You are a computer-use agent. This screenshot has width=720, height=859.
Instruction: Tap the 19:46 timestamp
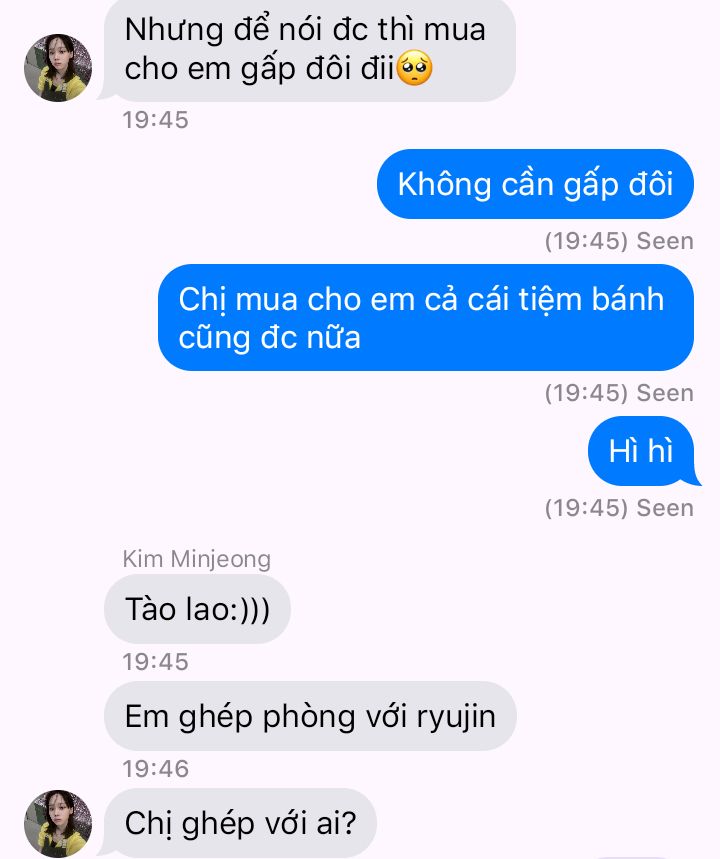tap(156, 769)
